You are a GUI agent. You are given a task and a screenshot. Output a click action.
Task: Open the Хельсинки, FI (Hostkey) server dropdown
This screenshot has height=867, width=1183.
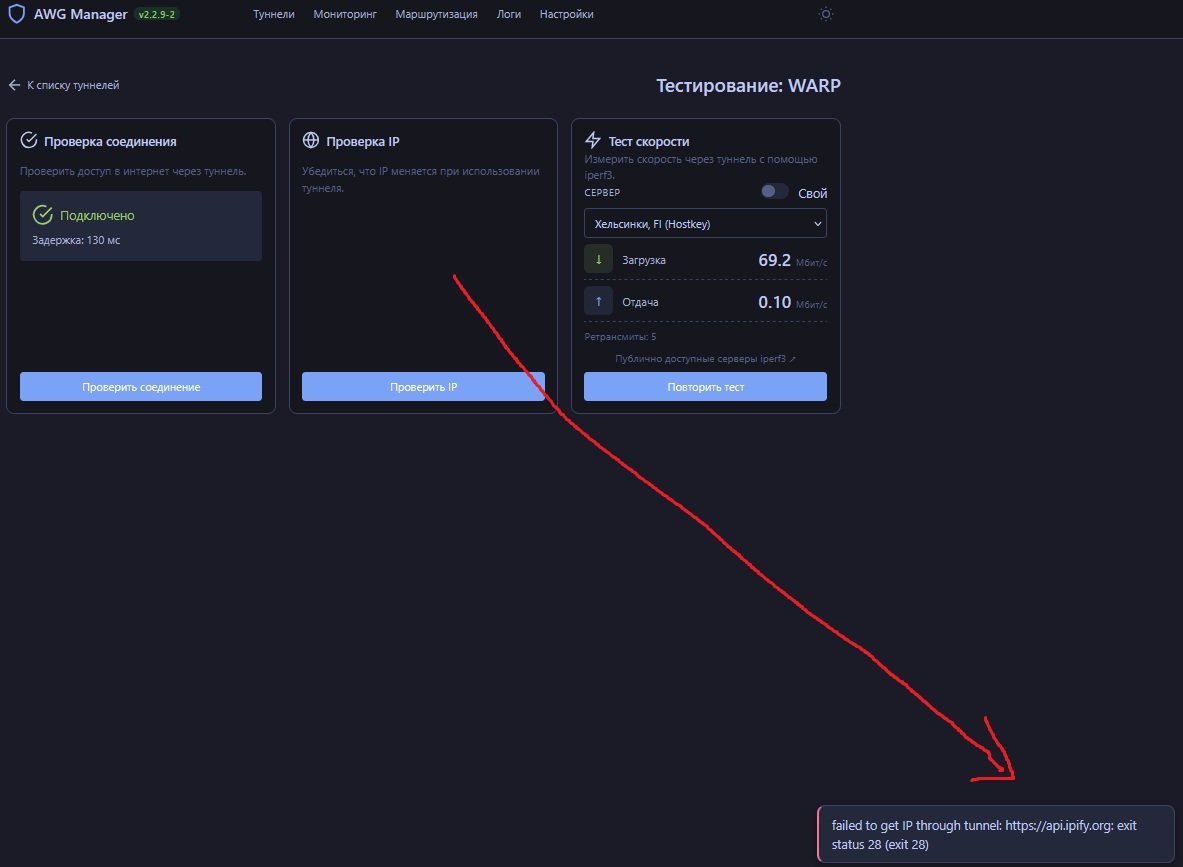[x=705, y=224]
